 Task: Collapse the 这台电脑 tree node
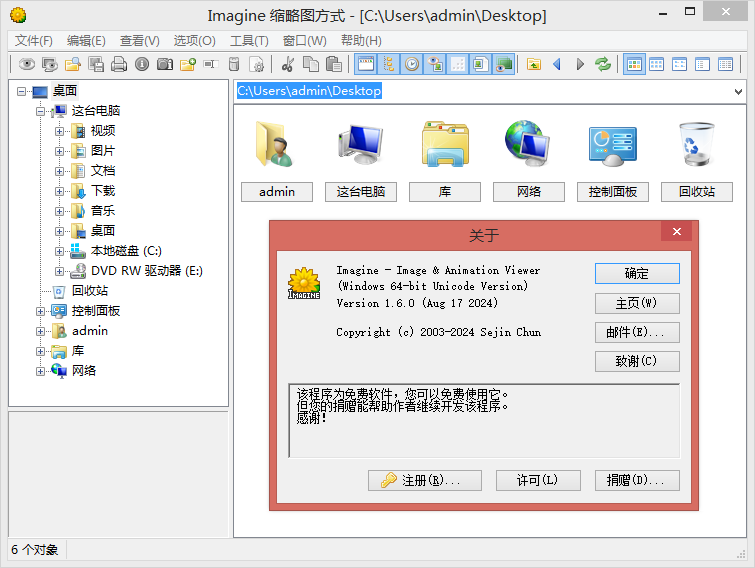(x=40, y=111)
